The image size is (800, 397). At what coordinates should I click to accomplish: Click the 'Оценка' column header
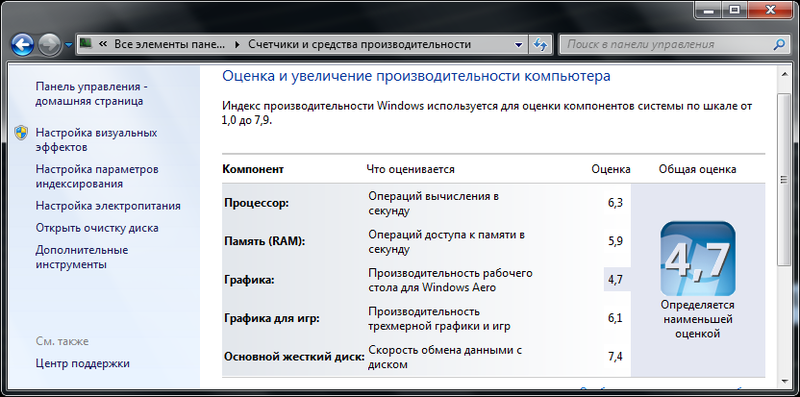(611, 169)
